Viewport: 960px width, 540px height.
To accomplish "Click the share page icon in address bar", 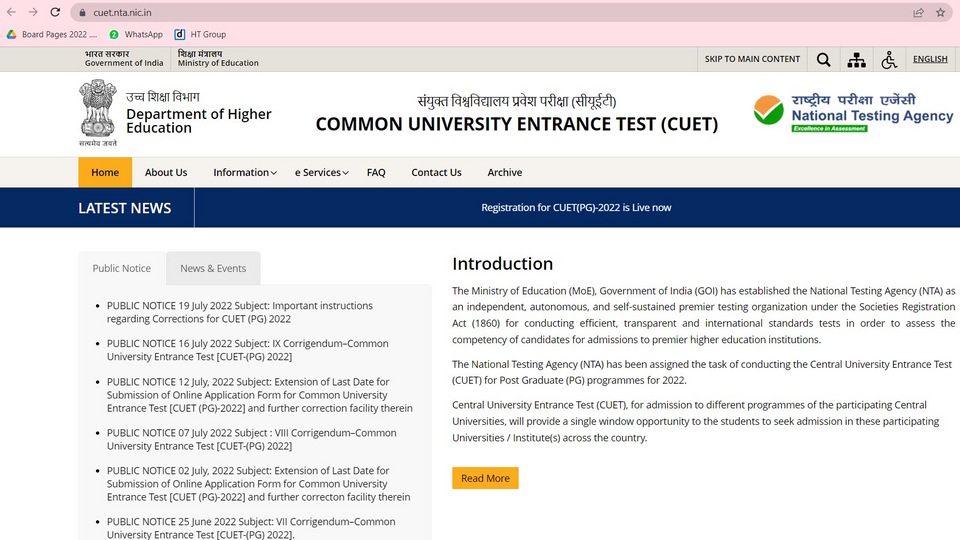I will point(918,12).
